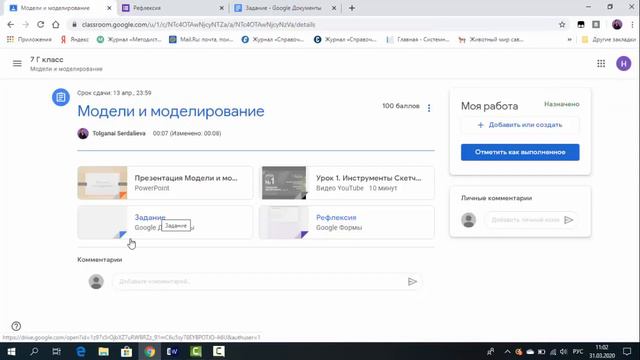Open Windows search magnifier on taskbar
This screenshot has width=640, height=360.
[34, 351]
